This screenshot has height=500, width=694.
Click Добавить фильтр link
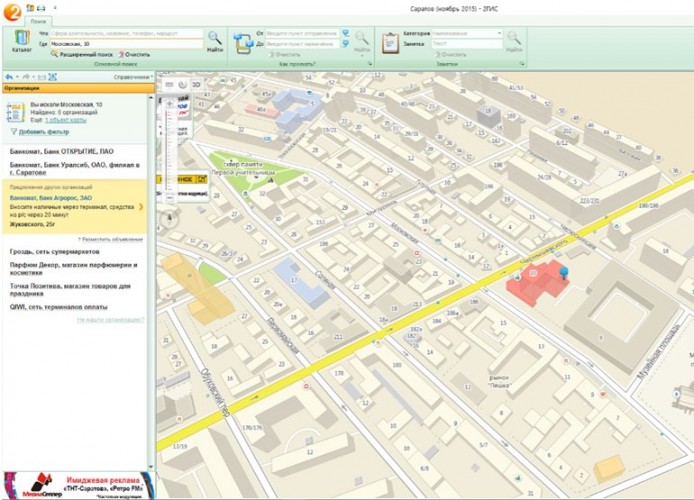tap(41, 131)
